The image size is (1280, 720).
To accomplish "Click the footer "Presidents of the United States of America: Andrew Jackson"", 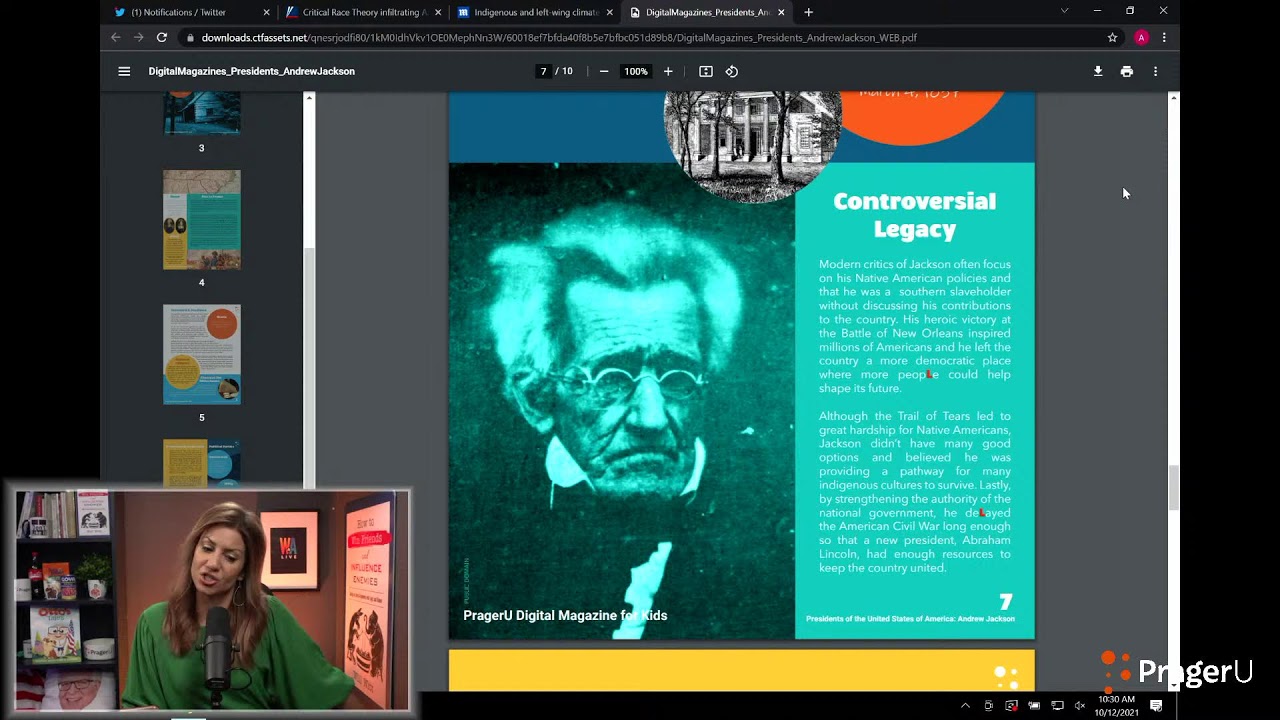I will point(910,619).
